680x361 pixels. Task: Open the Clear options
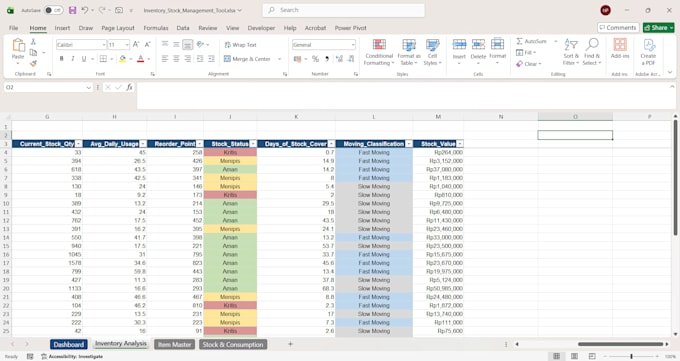529,64
